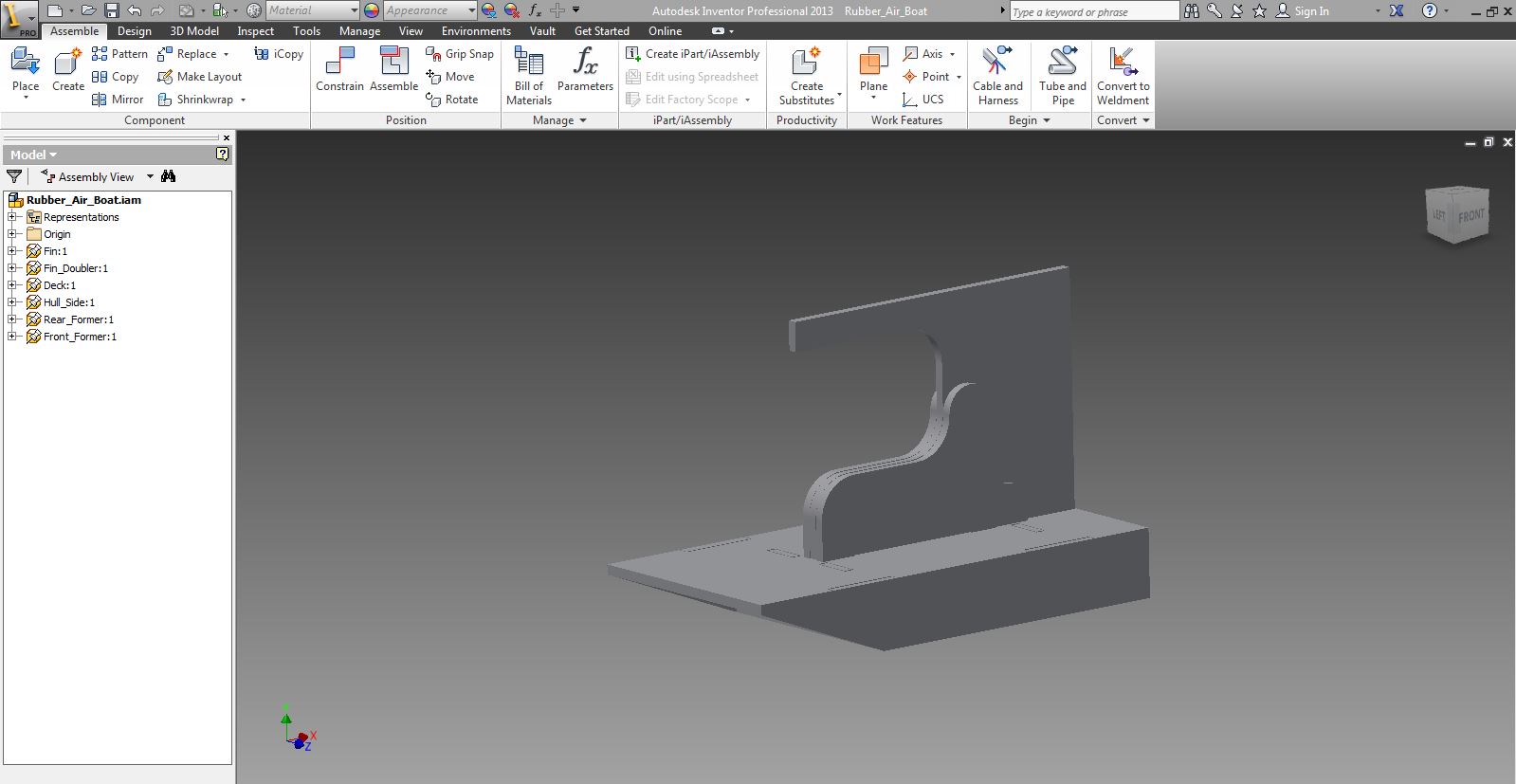Click the model browser help icon
Viewport: 1516px width, 784px height.
(x=222, y=155)
